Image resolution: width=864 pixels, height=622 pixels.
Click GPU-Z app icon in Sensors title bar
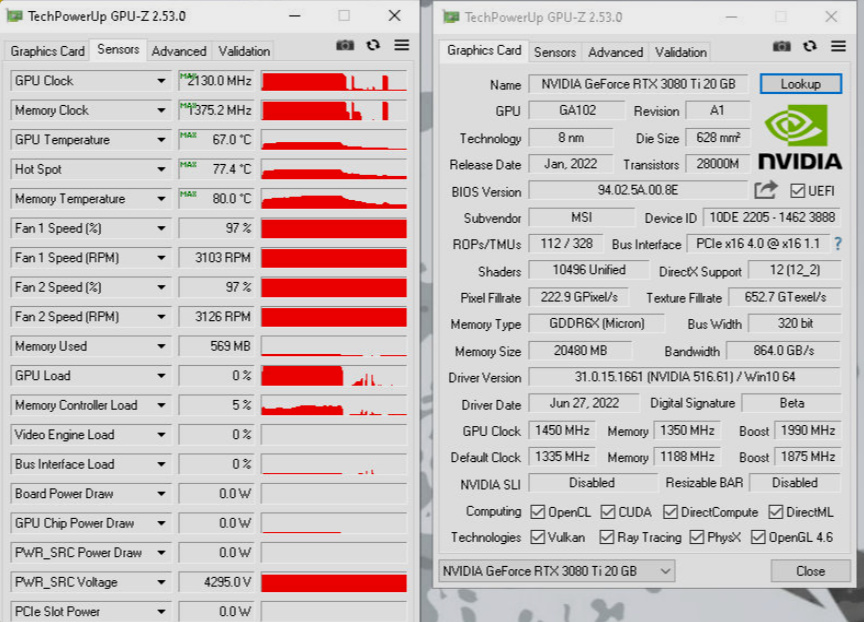pos(14,15)
